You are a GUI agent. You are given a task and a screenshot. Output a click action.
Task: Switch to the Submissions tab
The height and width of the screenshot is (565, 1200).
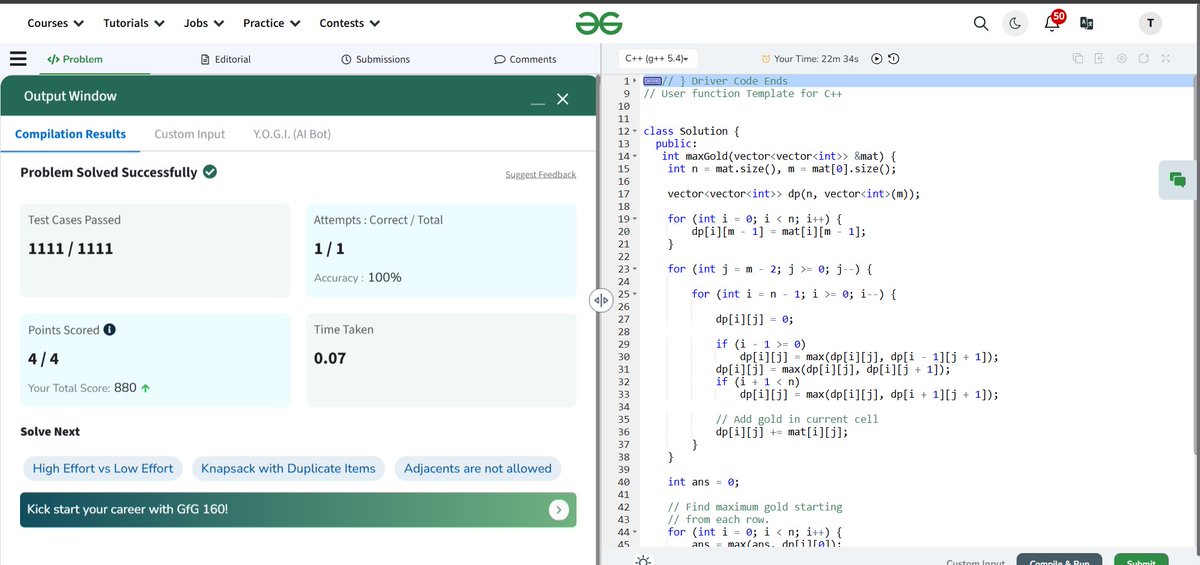[x=376, y=59]
